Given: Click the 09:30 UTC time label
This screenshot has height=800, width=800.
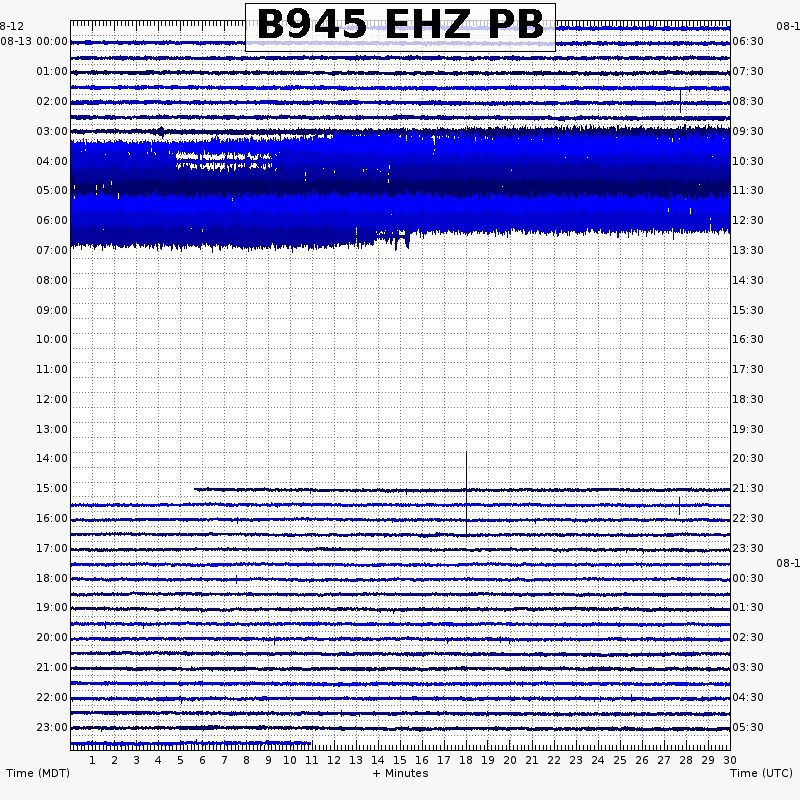Looking at the screenshot, I should click(748, 132).
